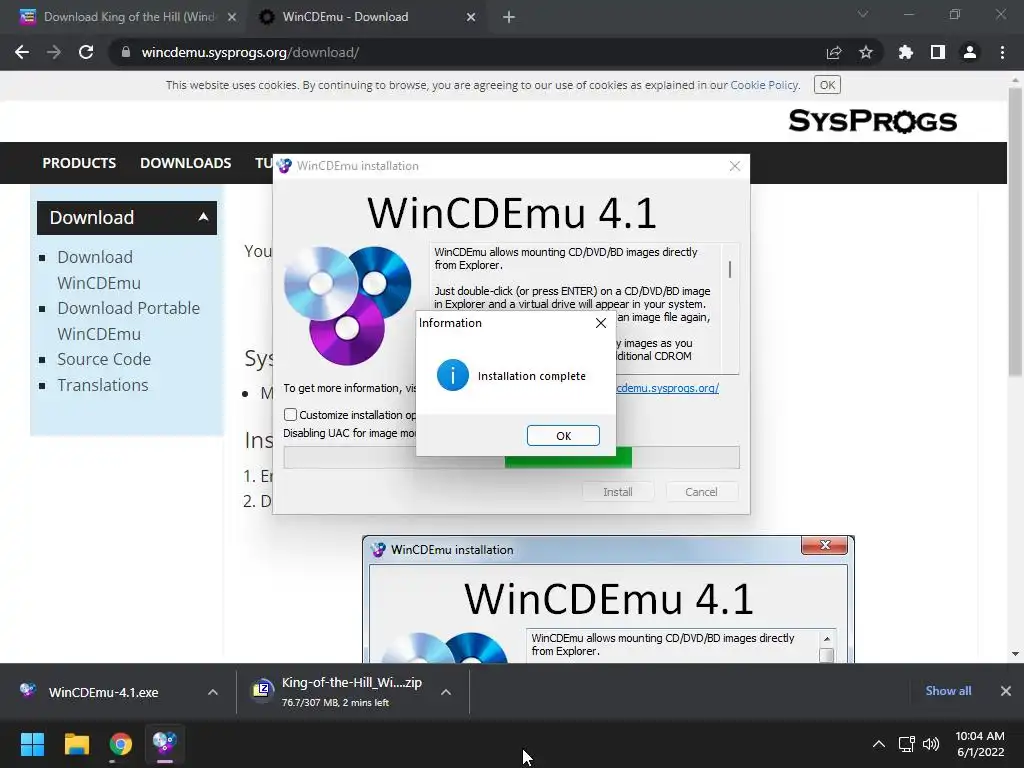Close the downloads bar

(x=1006, y=691)
